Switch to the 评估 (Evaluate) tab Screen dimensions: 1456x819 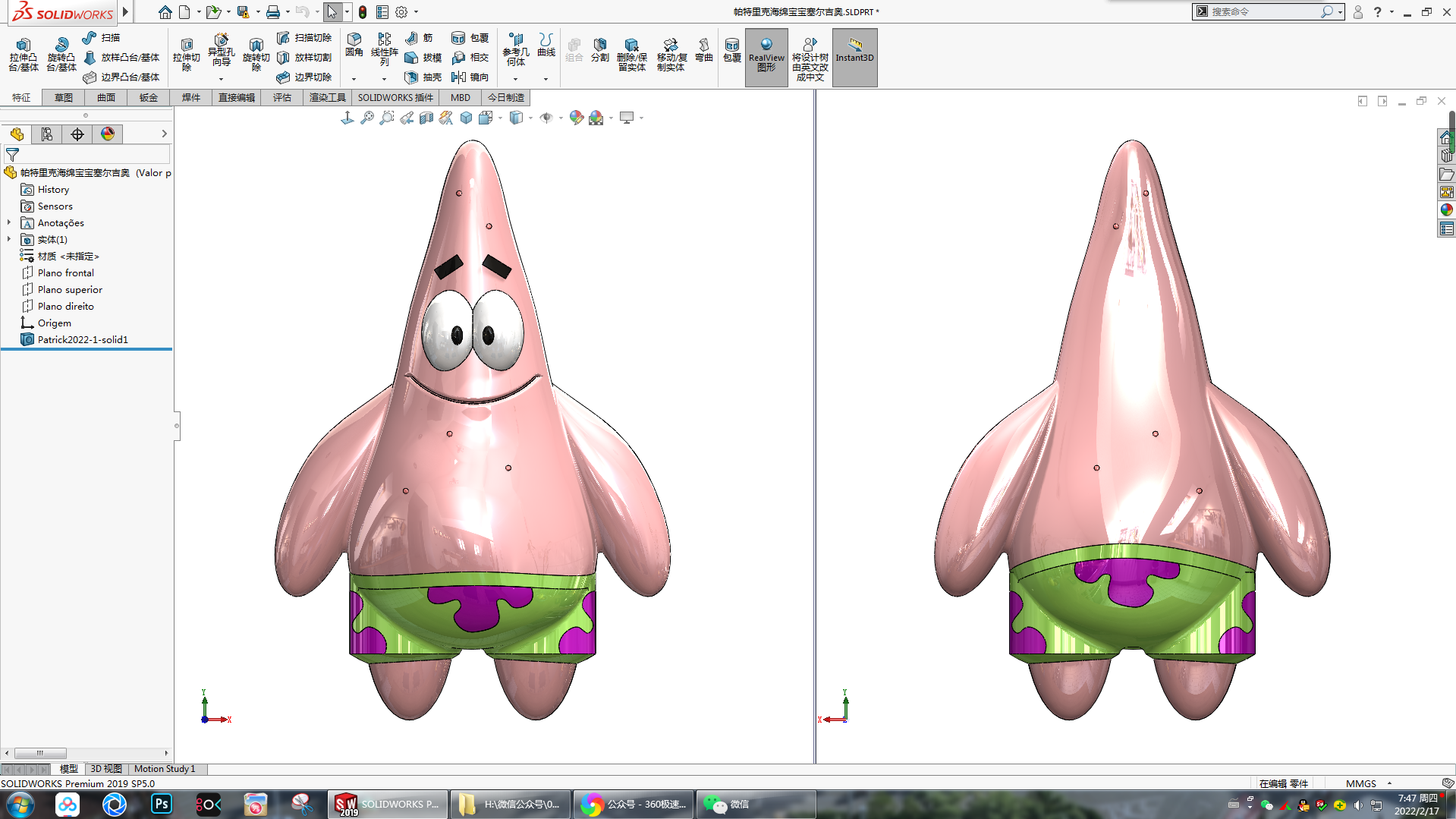282,97
